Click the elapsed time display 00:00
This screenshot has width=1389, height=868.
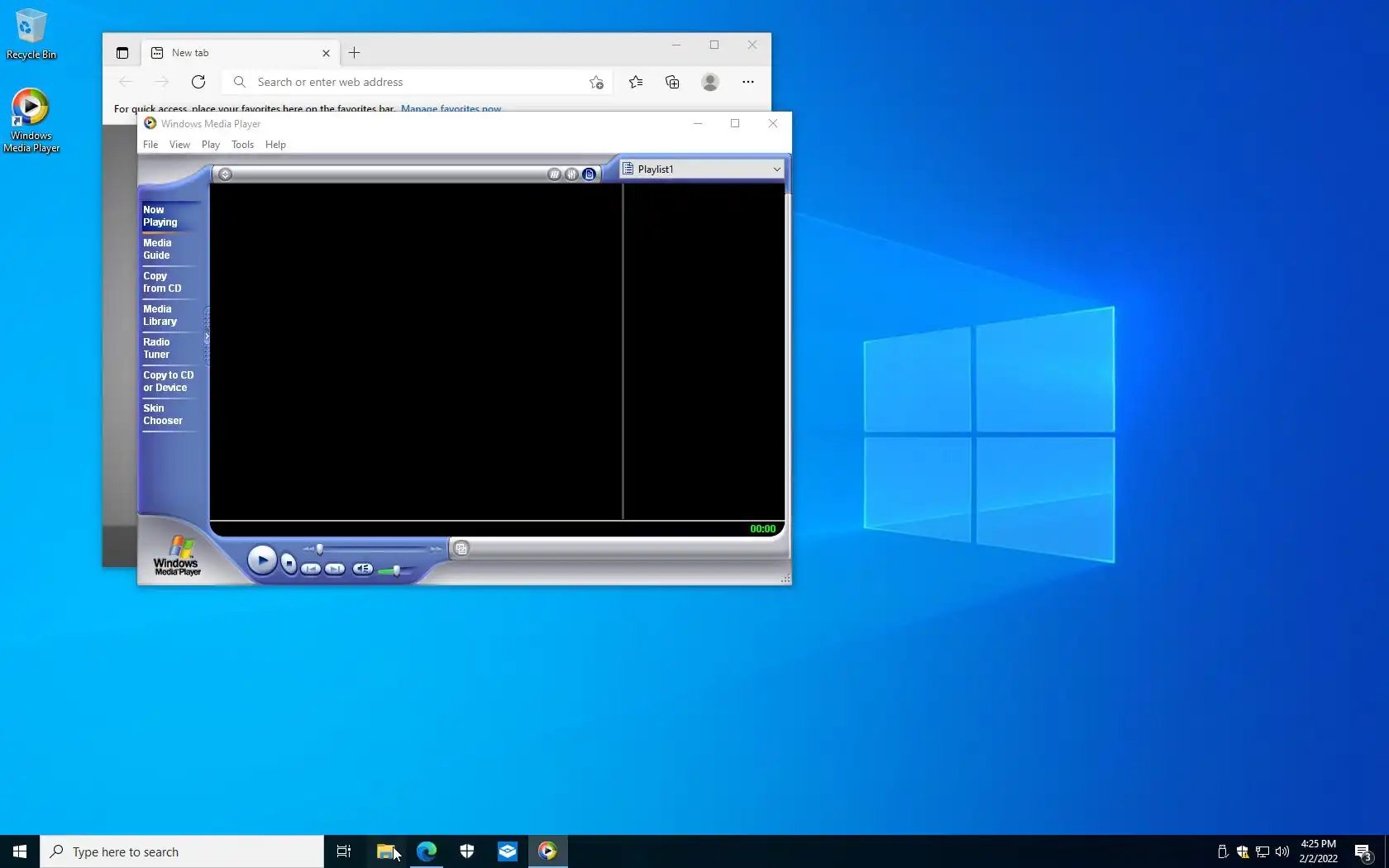[x=762, y=529]
